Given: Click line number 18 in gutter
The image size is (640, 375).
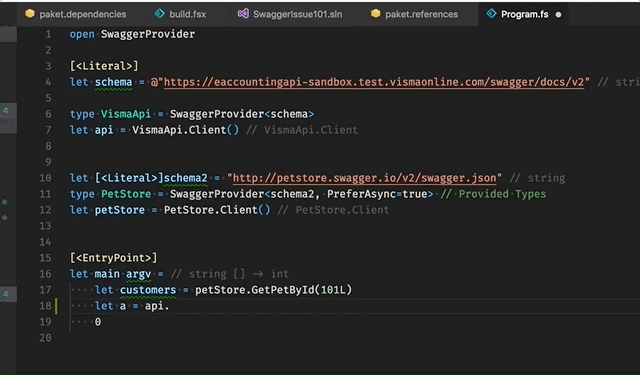Looking at the screenshot, I should (45, 306).
